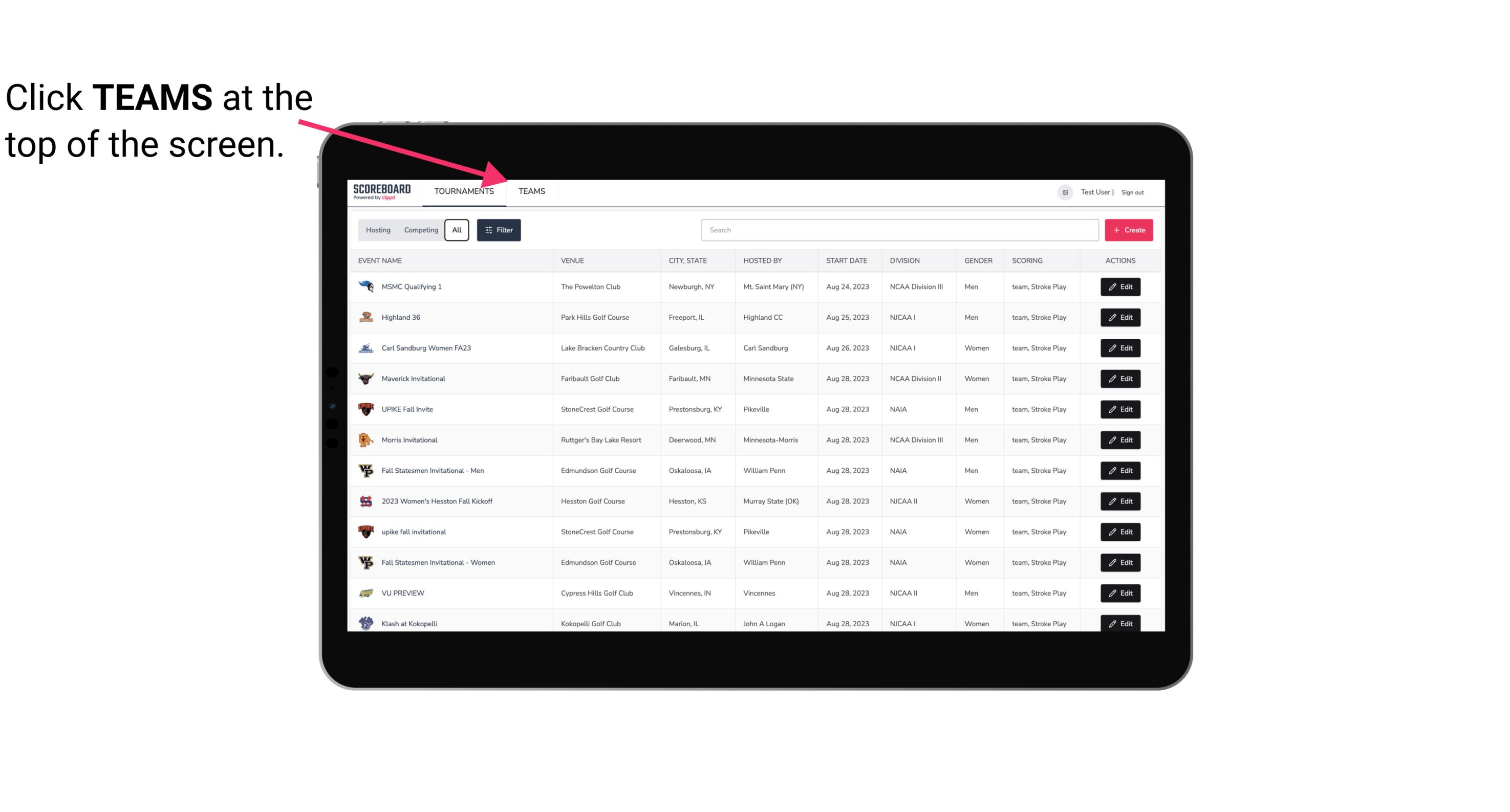The width and height of the screenshot is (1510, 812).
Task: Toggle the Hosting filter button
Action: (378, 230)
